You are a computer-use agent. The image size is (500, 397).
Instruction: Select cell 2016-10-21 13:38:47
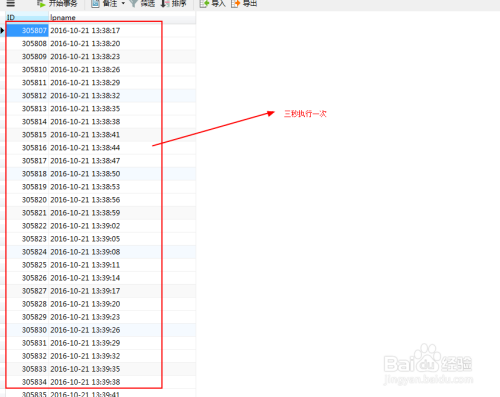coord(122,160)
